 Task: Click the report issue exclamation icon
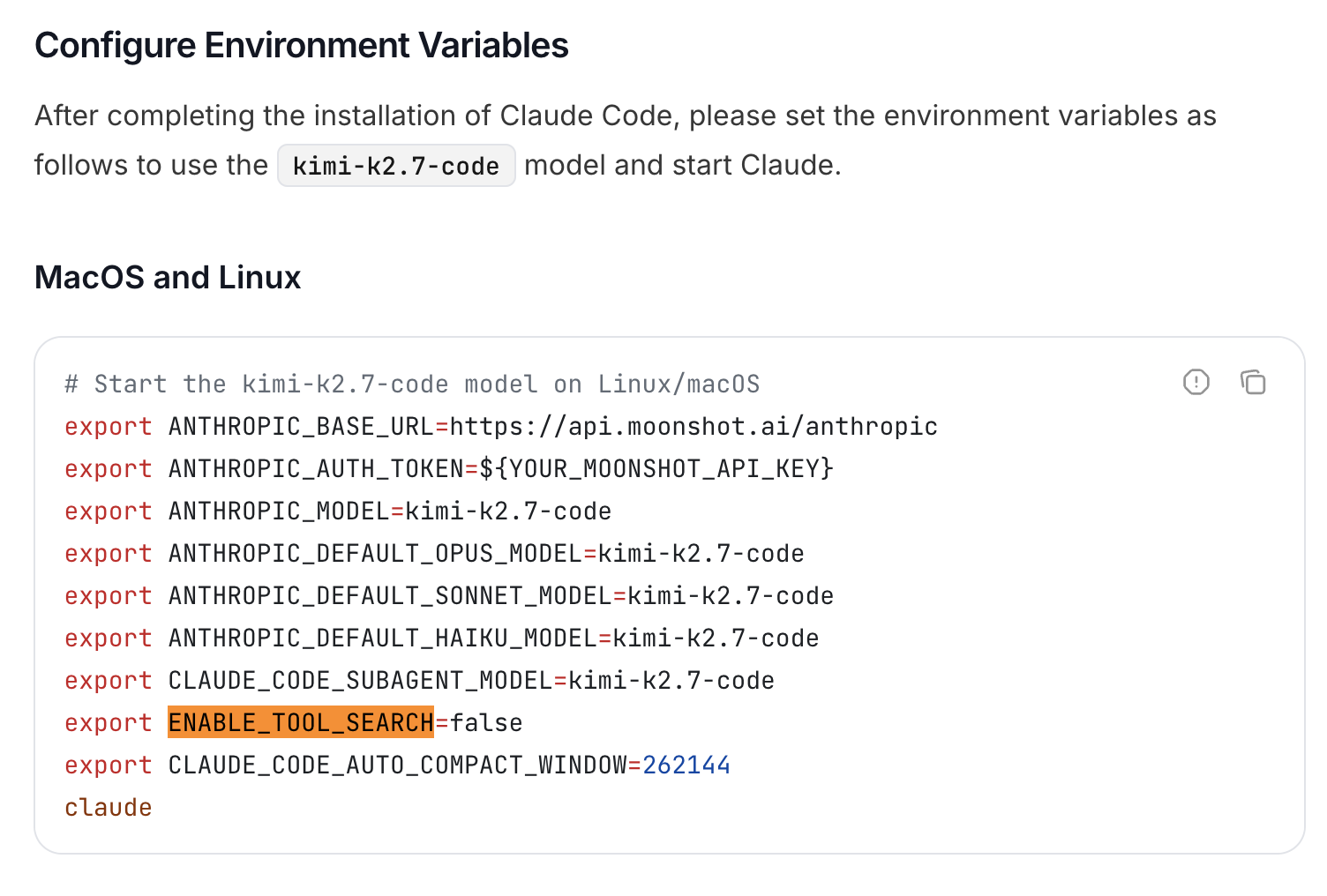point(1196,382)
